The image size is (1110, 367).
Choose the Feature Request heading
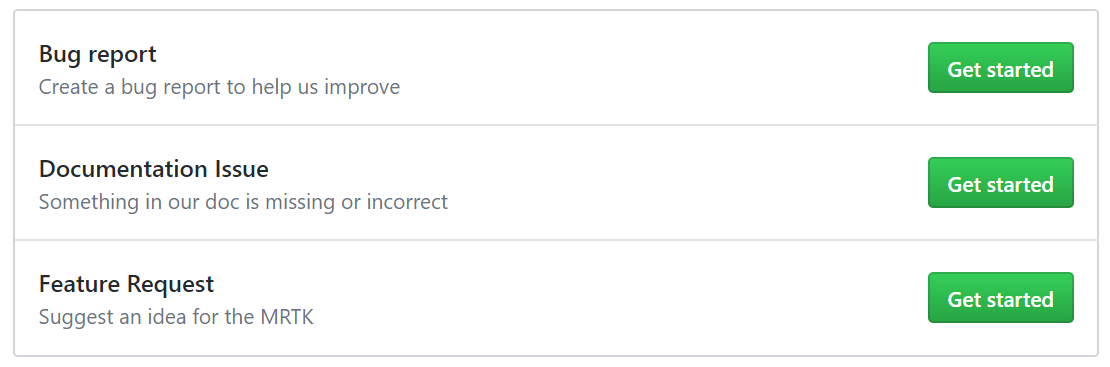point(126,283)
